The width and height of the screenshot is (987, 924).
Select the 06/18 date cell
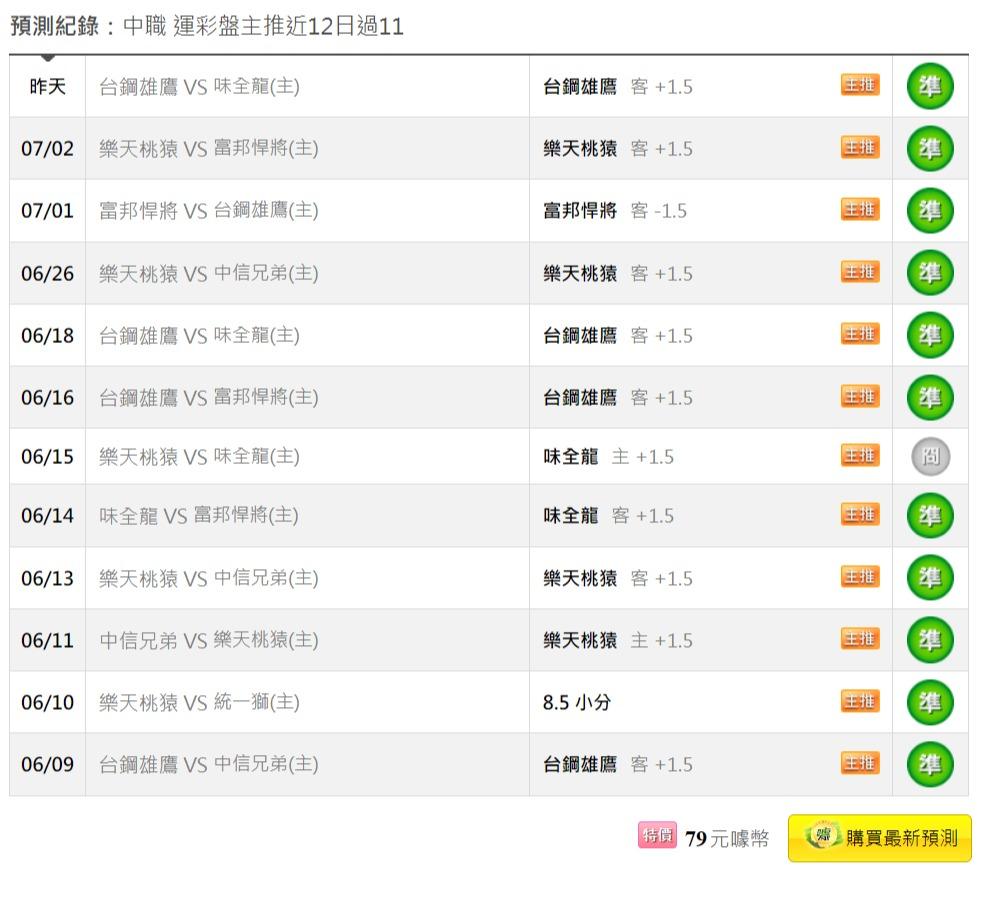click(47, 335)
